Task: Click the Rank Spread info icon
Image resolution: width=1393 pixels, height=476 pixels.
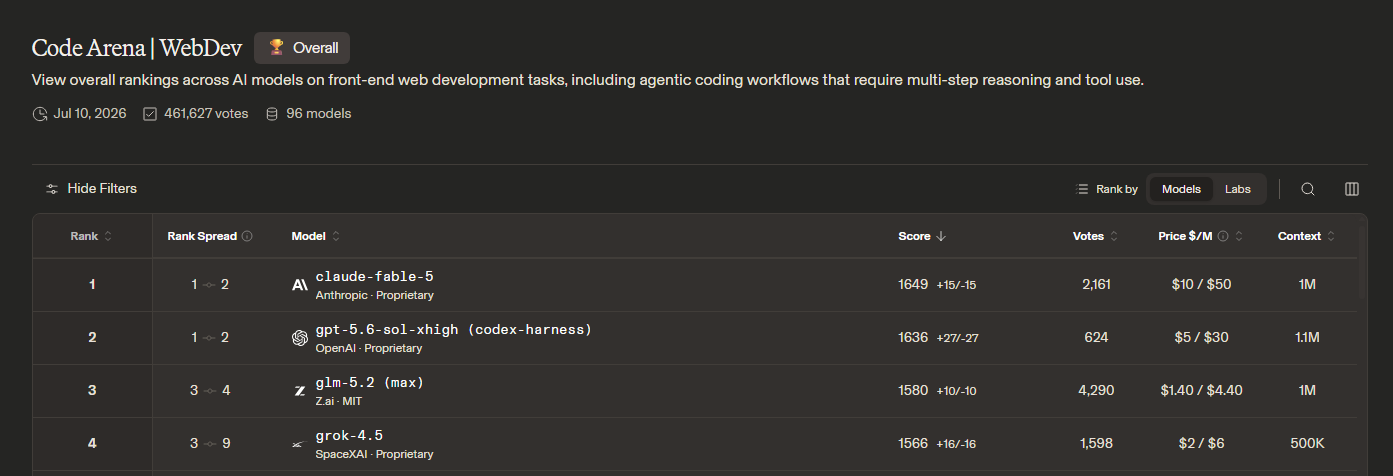Action: [247, 237]
